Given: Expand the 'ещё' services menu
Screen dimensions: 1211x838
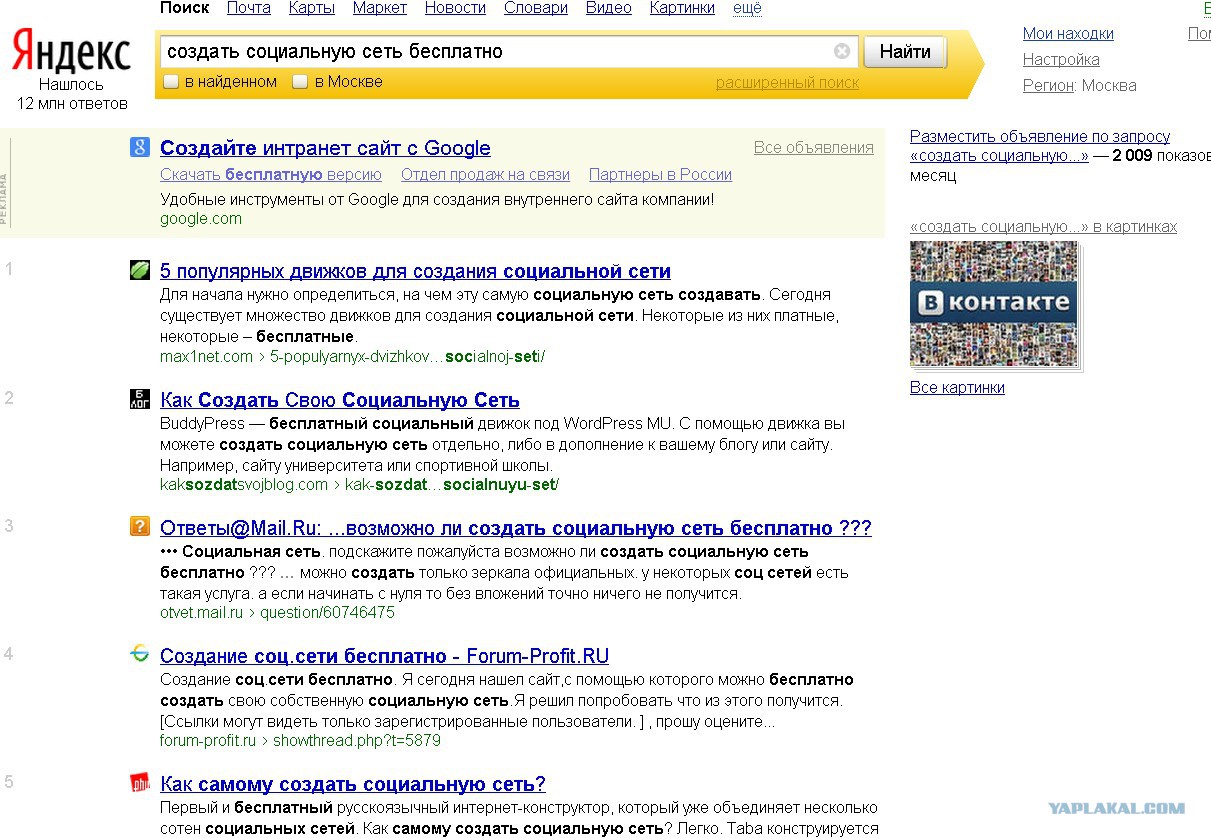Looking at the screenshot, I should [747, 8].
